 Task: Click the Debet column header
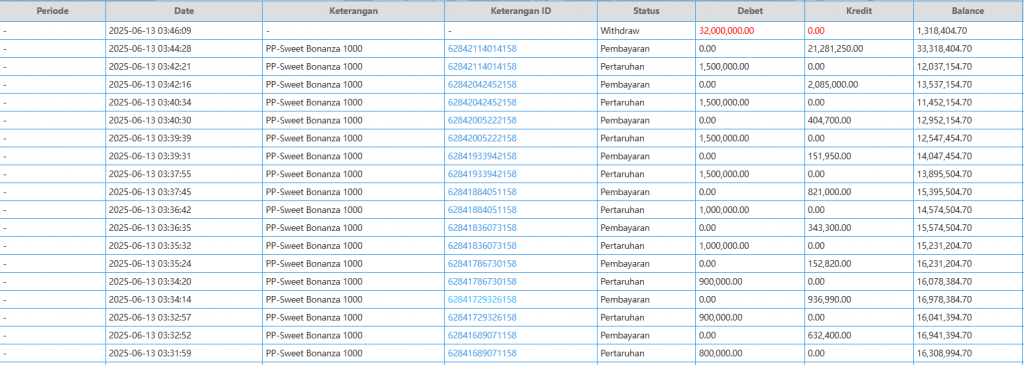click(750, 11)
